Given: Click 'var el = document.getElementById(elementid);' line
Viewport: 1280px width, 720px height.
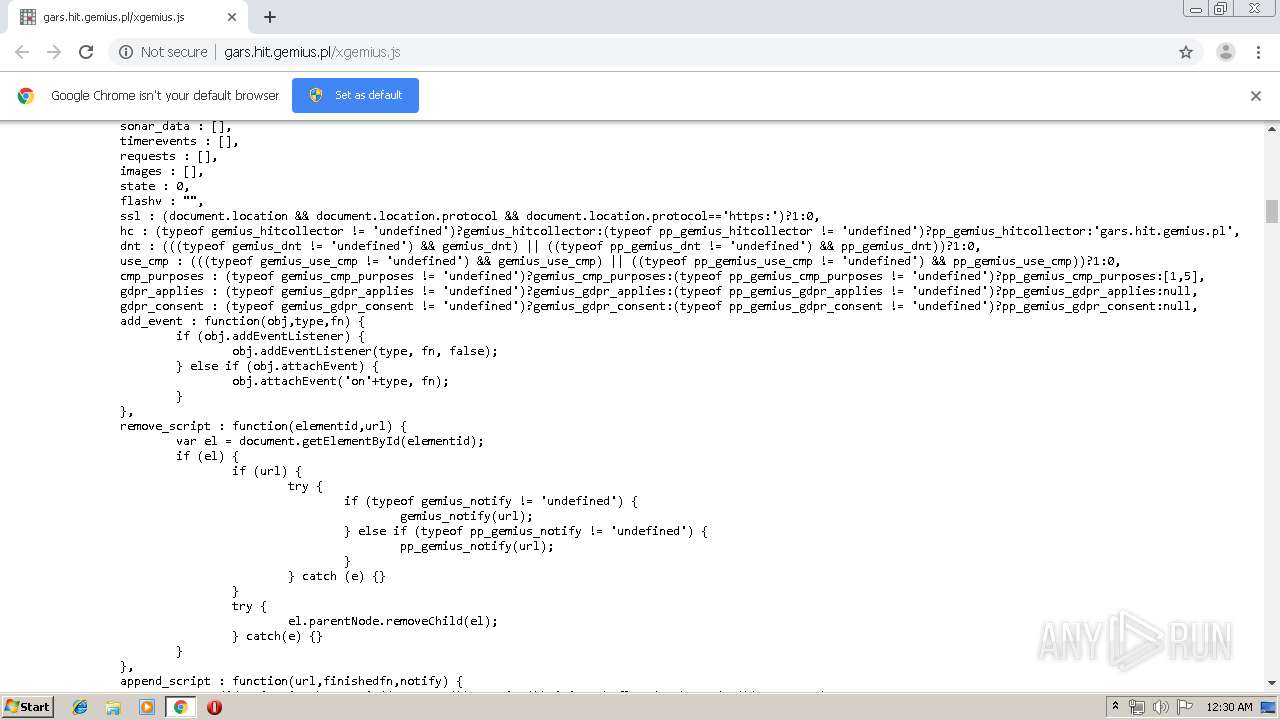Looking at the screenshot, I should coord(330,441).
